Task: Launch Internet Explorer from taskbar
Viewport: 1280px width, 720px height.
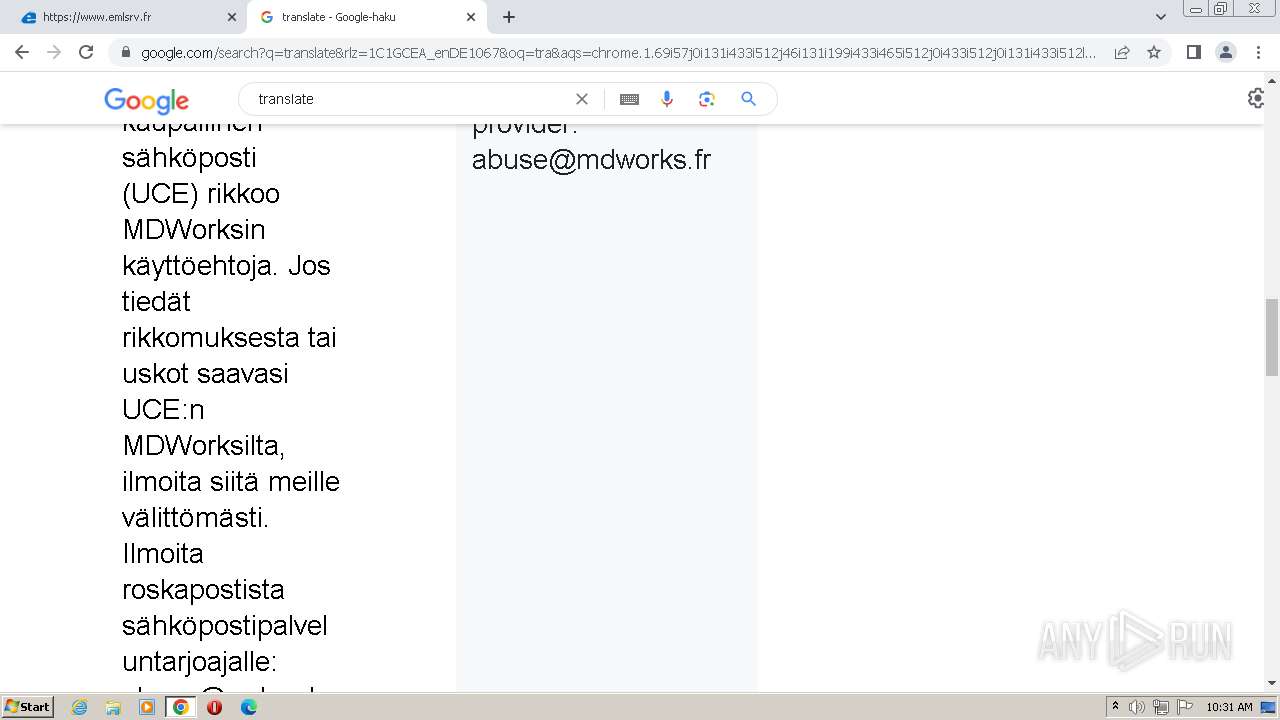Action: tap(79, 707)
